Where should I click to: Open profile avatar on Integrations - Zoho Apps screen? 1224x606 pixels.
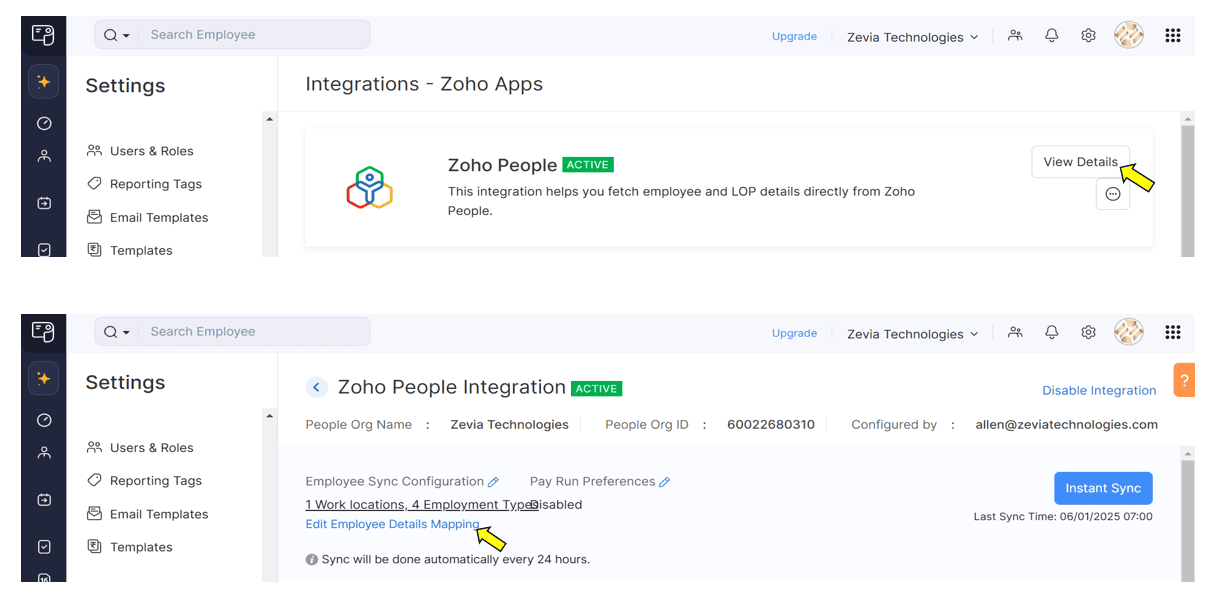tap(1129, 35)
